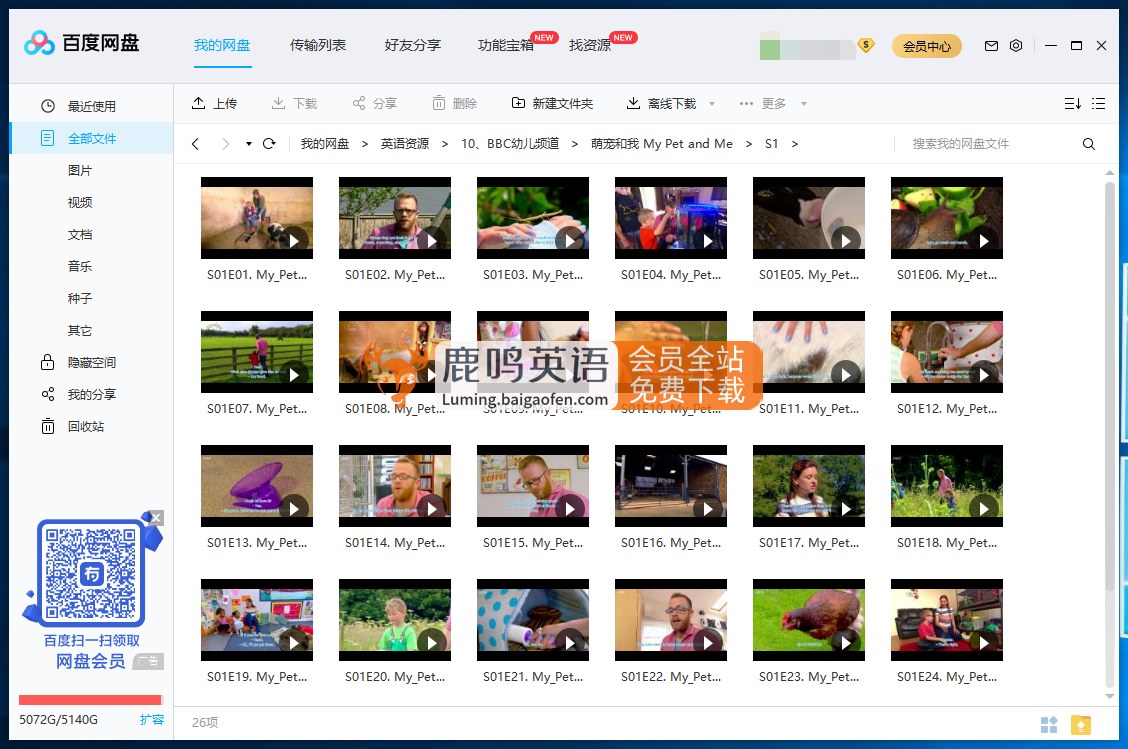Click the 上传 (Upload) icon
Viewport: 1128px width, 749px height.
pyautogui.click(x=200, y=102)
